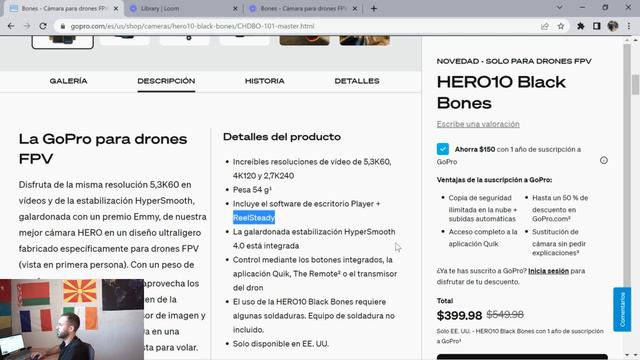The height and width of the screenshot is (360, 640).
Task: Select the fifth product thumbnail
Action: 304,40
